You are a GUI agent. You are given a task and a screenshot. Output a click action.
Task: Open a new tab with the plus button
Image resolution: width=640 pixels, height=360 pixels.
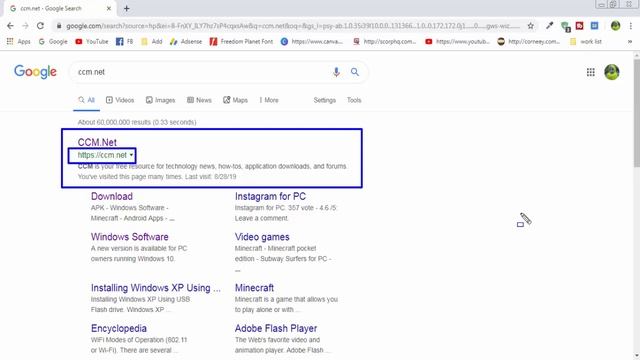pos(127,8)
